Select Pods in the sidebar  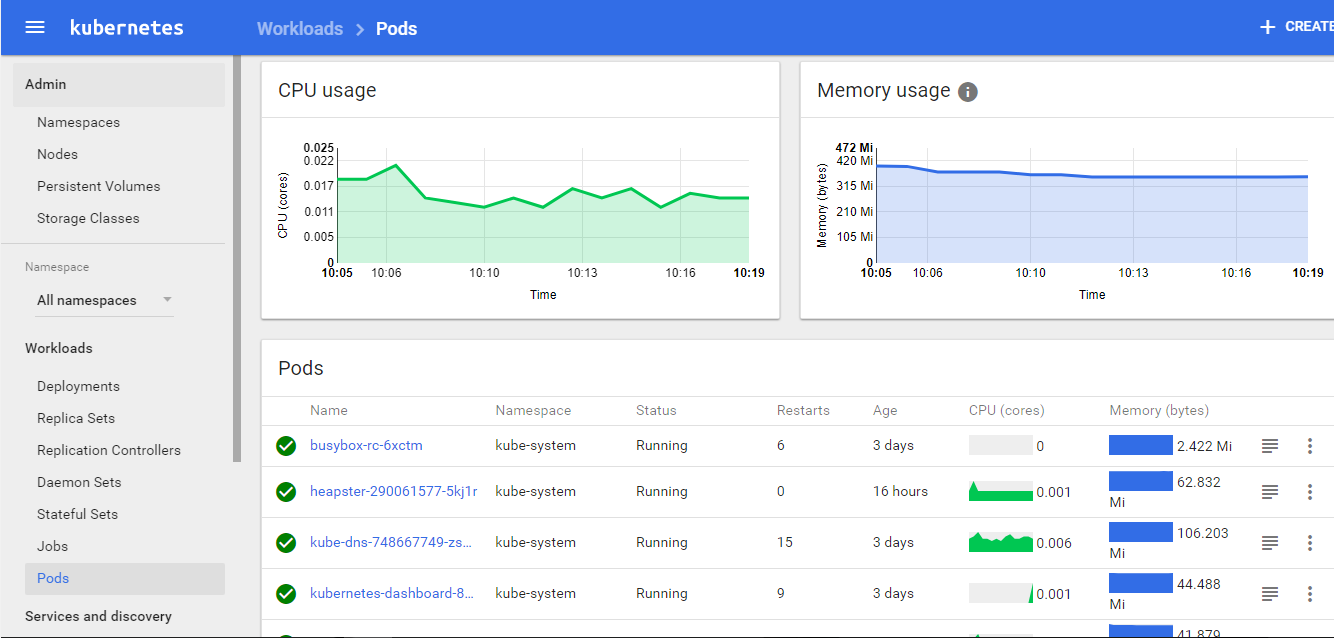[x=125, y=578]
